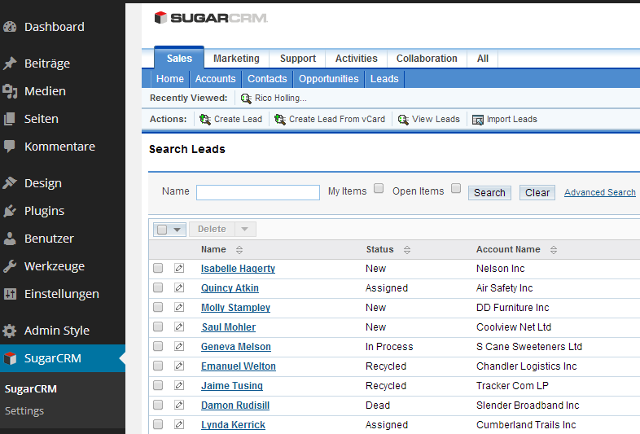
Task: Click the SugarCRM cube sidebar icon
Action: pyautogui.click(x=10, y=358)
